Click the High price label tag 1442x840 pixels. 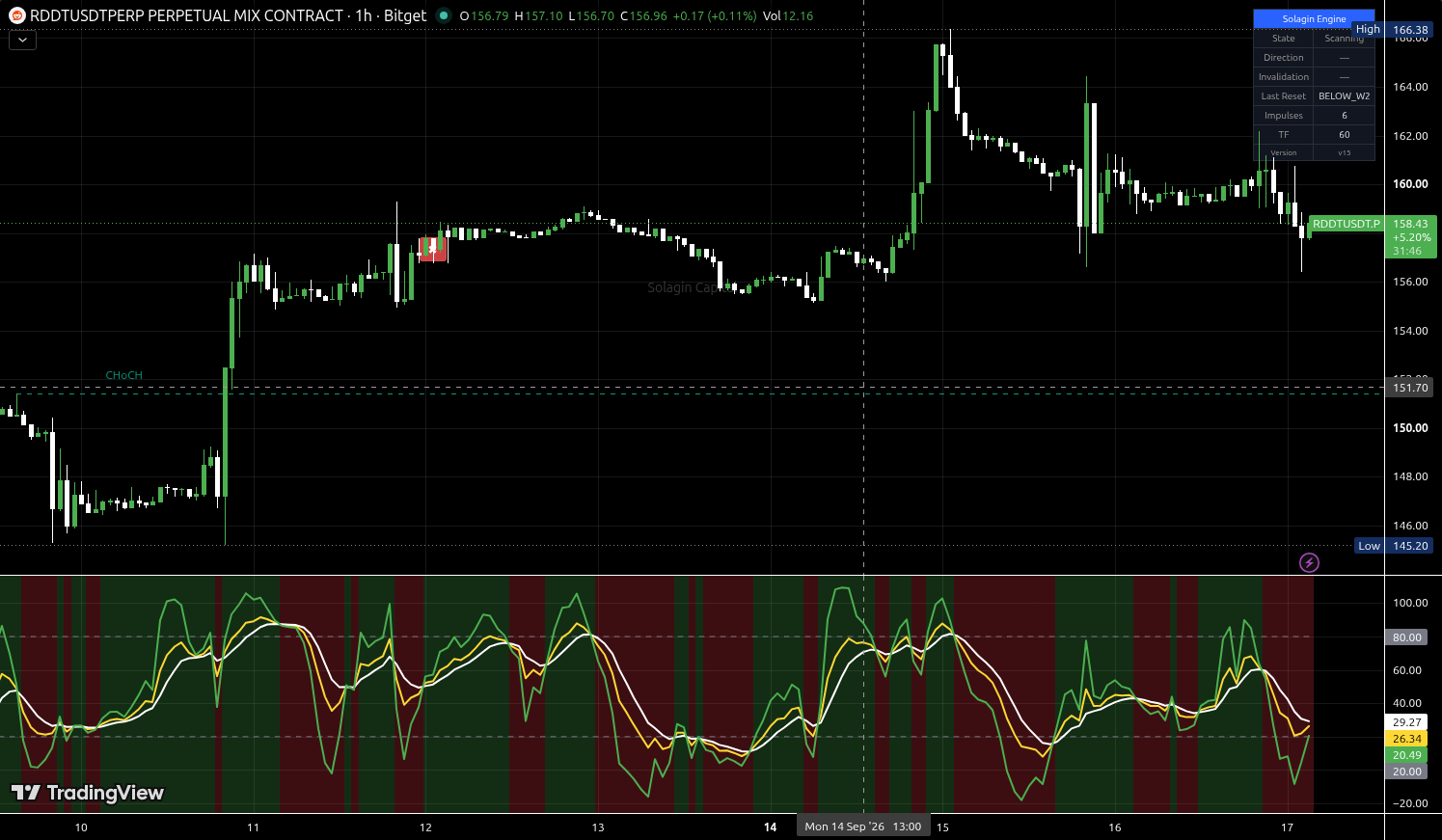point(1368,30)
